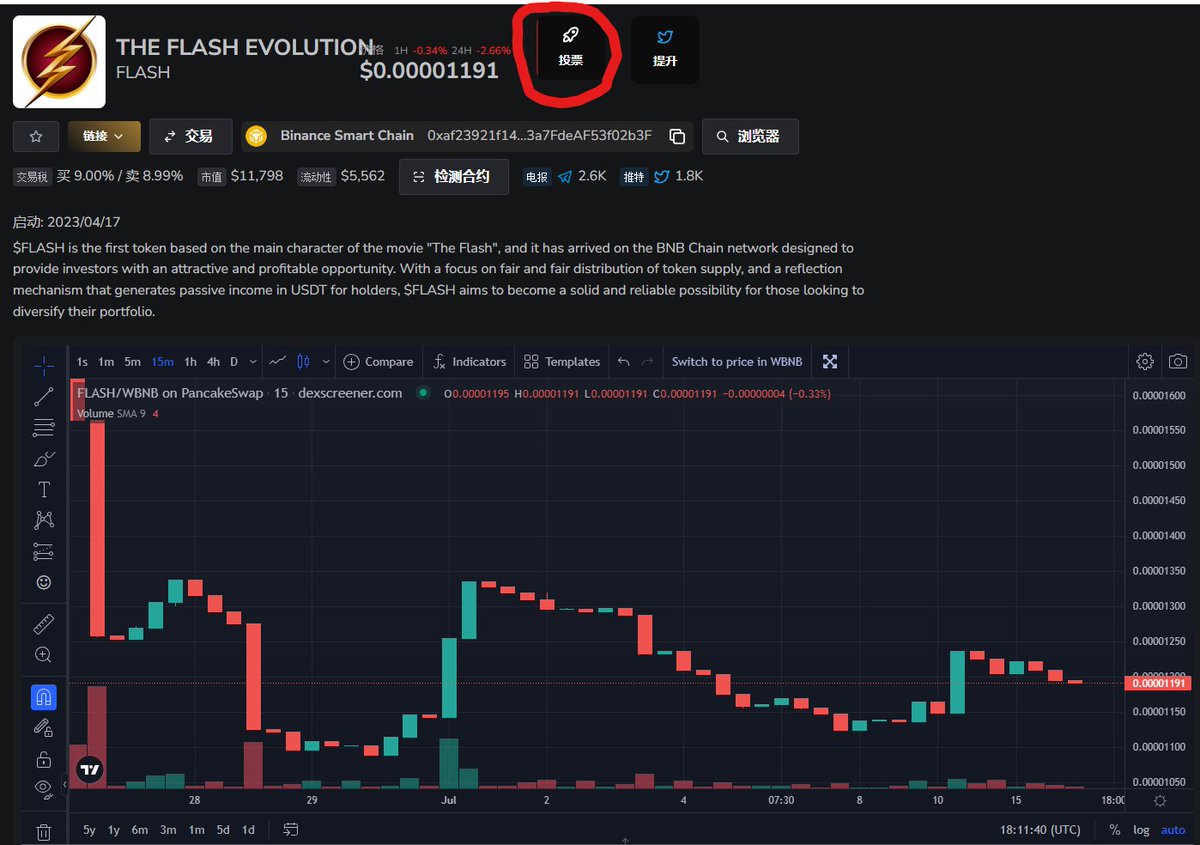Select the horizontal lines Fib tool
This screenshot has height=845, width=1200.
click(x=44, y=428)
